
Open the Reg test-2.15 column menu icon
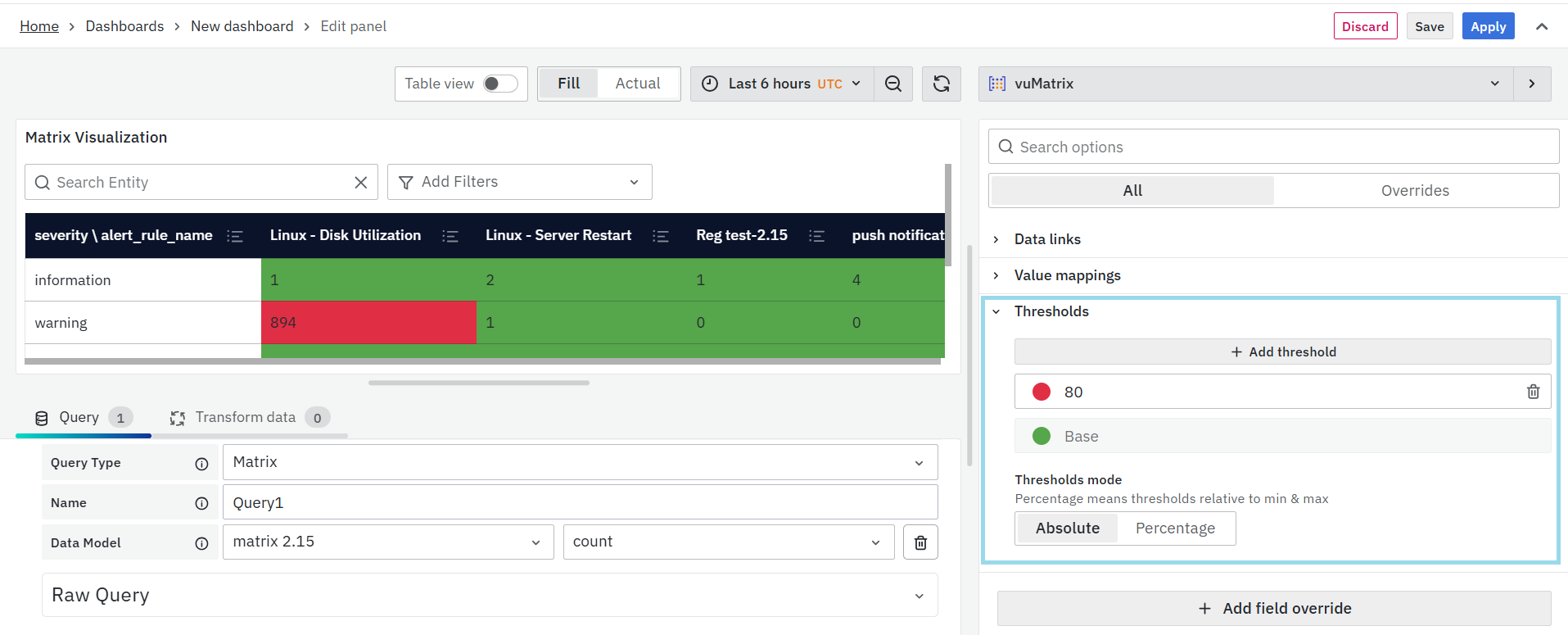point(816,236)
